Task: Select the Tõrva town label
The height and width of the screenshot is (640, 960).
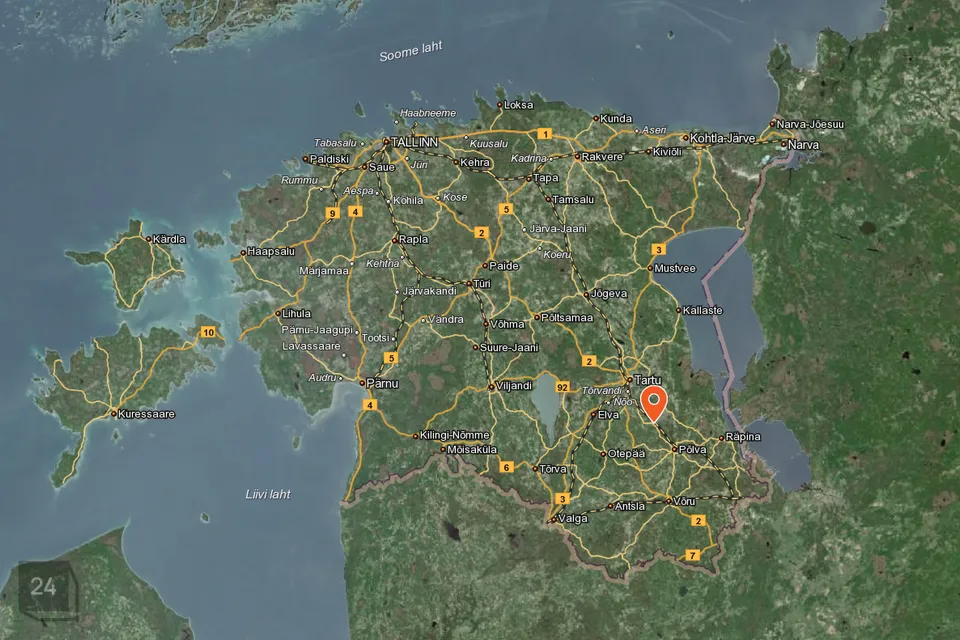Action: pyautogui.click(x=553, y=470)
